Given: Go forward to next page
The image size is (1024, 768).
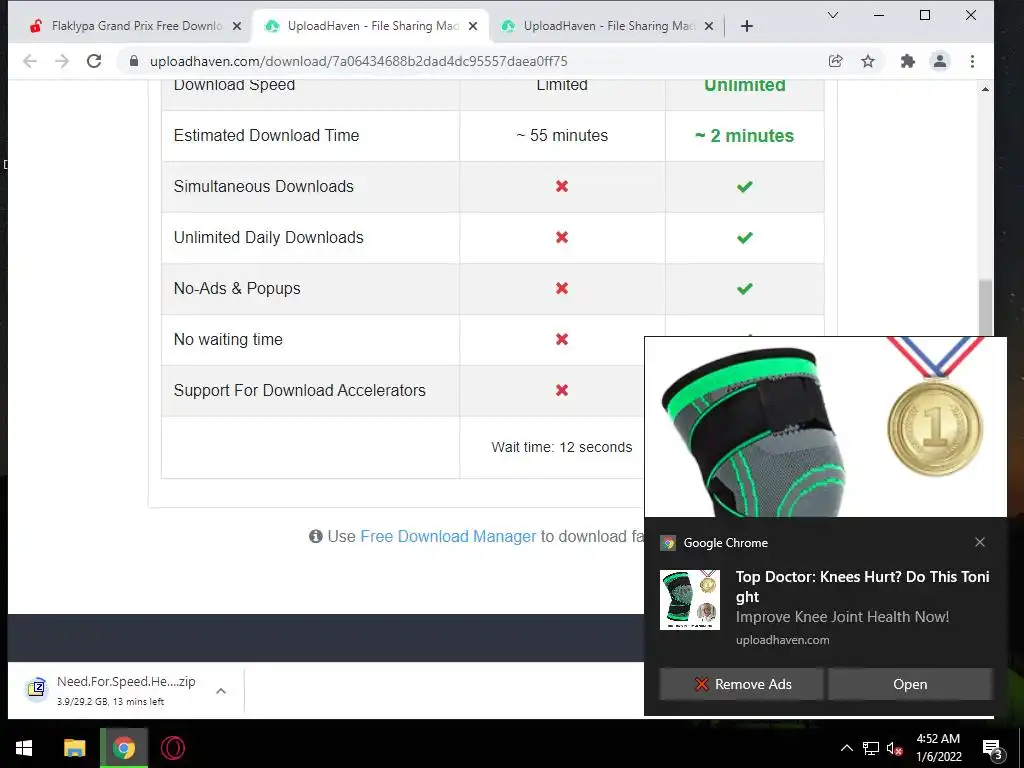Looking at the screenshot, I should (x=61, y=61).
